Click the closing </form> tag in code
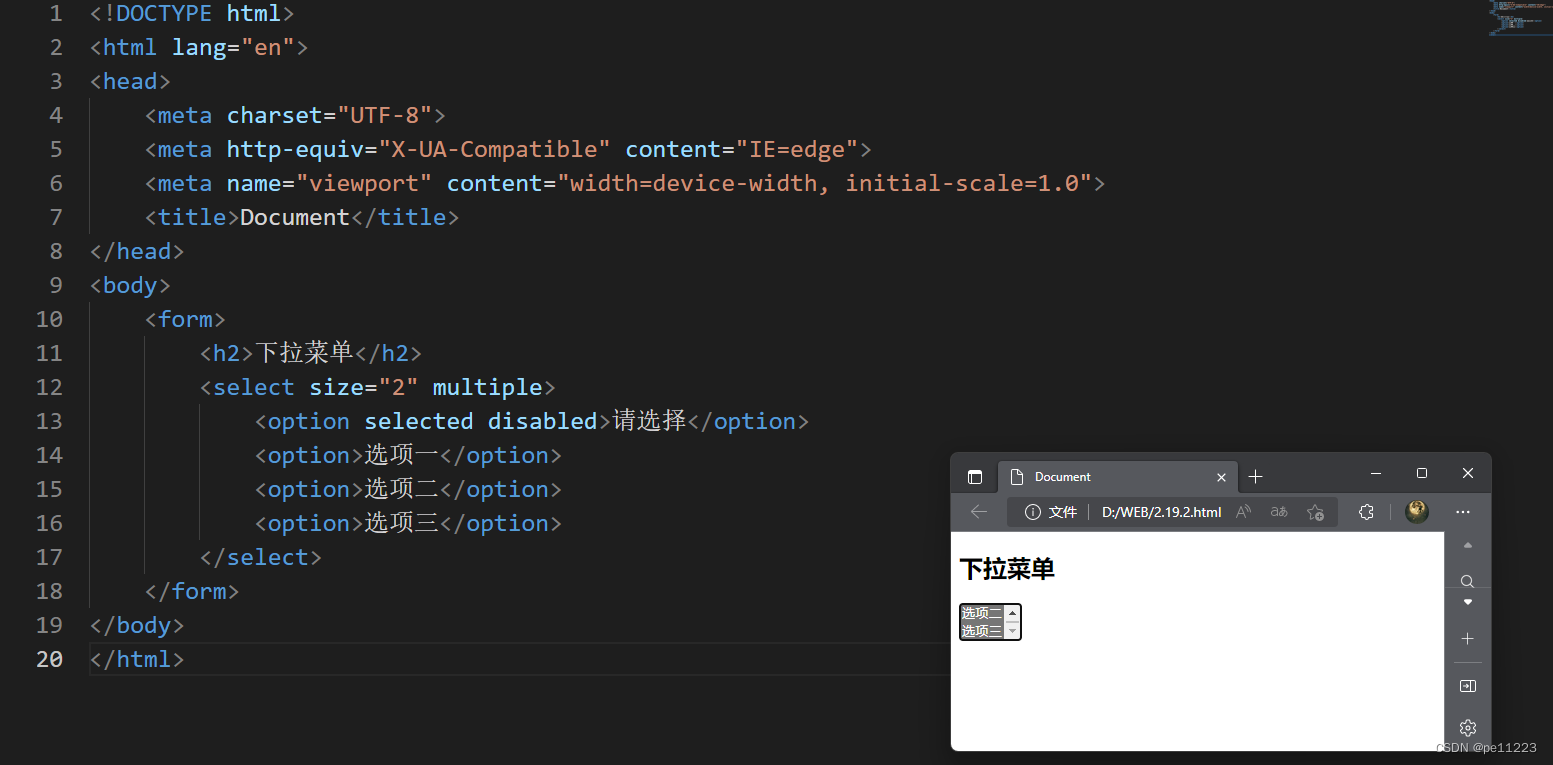Viewport: 1553px width, 765px height. click(192, 592)
